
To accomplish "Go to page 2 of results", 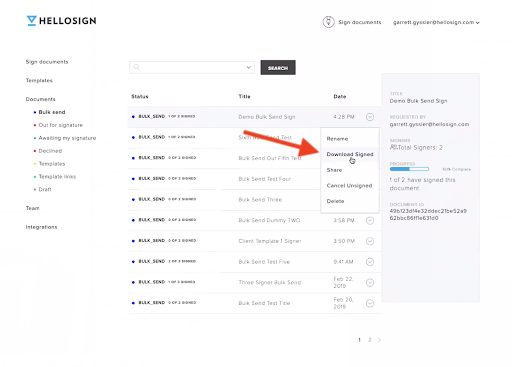I will 370,340.
